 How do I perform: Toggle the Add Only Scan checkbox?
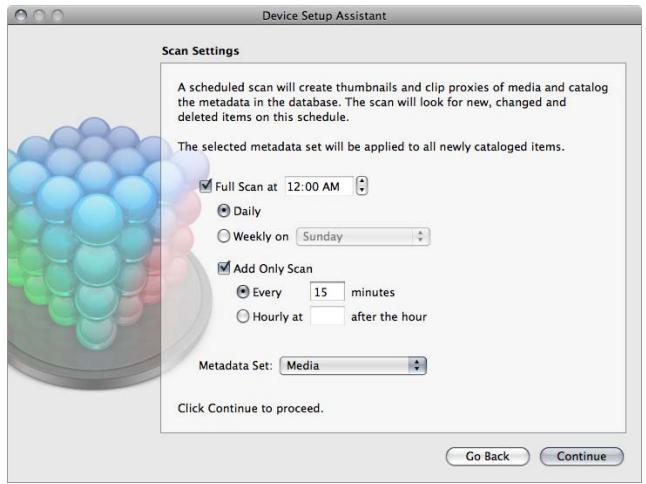click(223, 268)
